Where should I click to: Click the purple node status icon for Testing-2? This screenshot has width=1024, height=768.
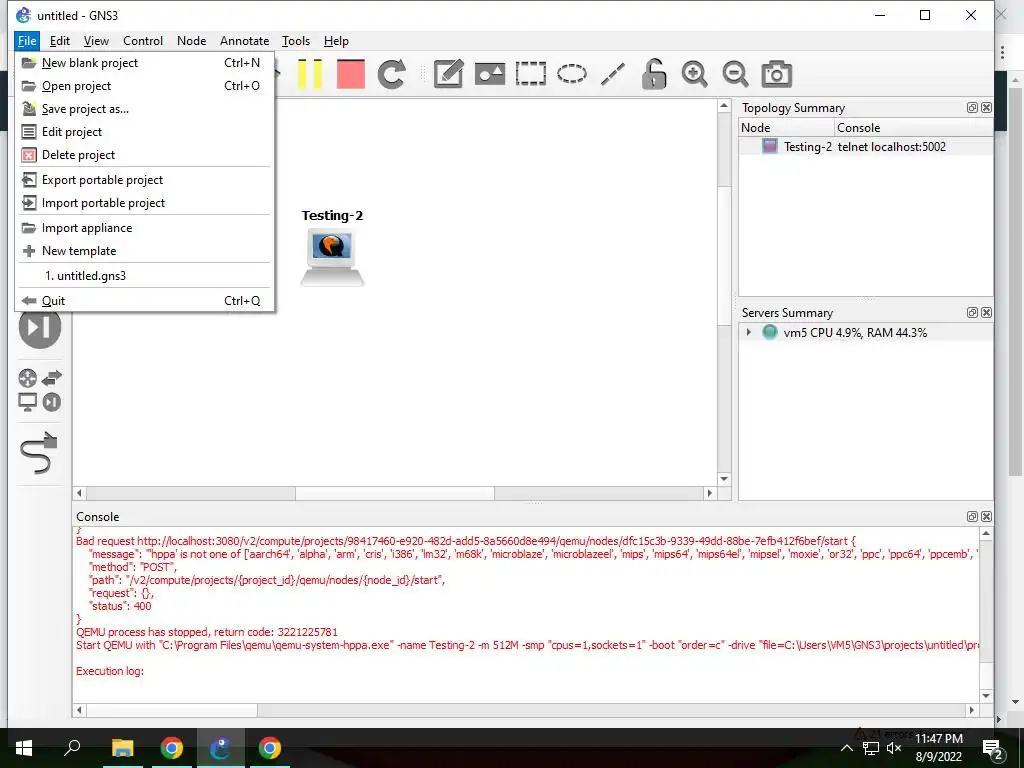tap(770, 146)
